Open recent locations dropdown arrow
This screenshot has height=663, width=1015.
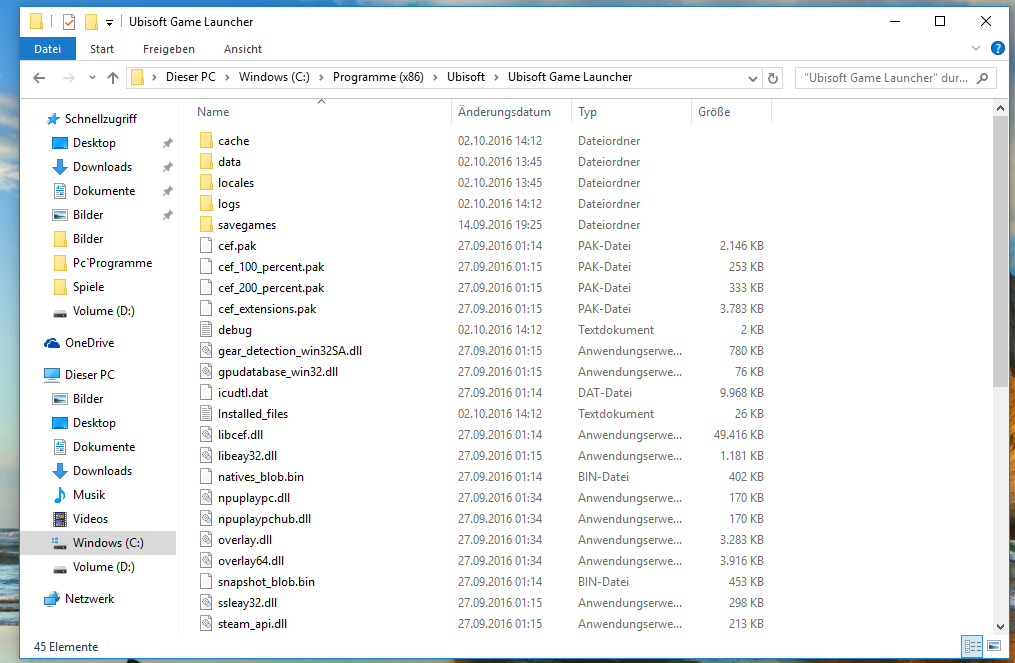coord(92,78)
